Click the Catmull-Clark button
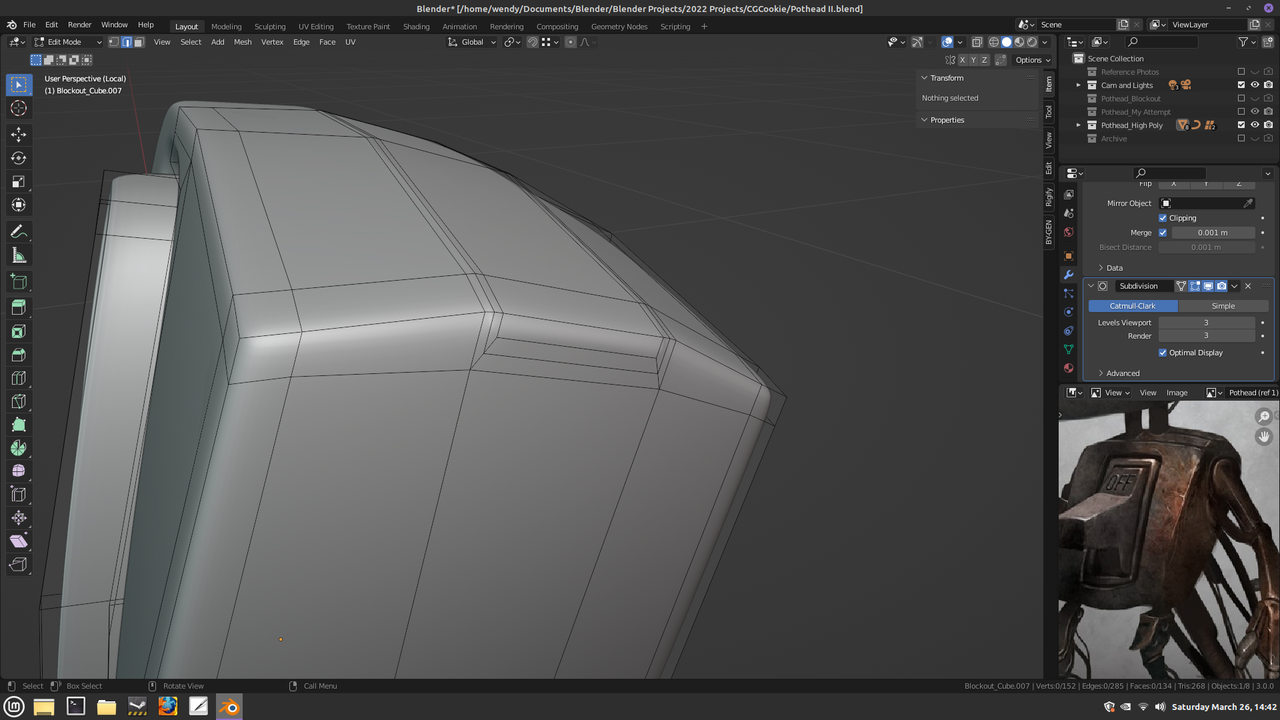The width and height of the screenshot is (1280, 720). tap(1132, 305)
